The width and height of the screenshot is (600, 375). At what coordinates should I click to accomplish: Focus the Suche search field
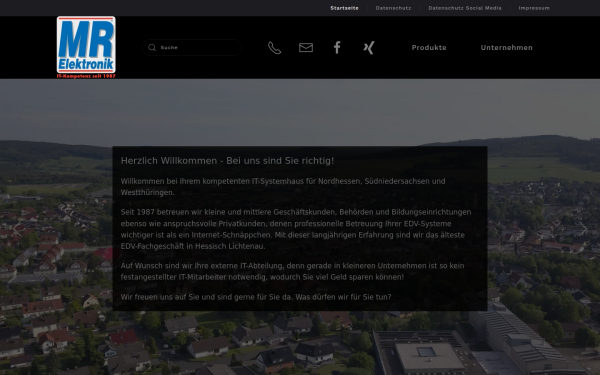(x=192, y=47)
